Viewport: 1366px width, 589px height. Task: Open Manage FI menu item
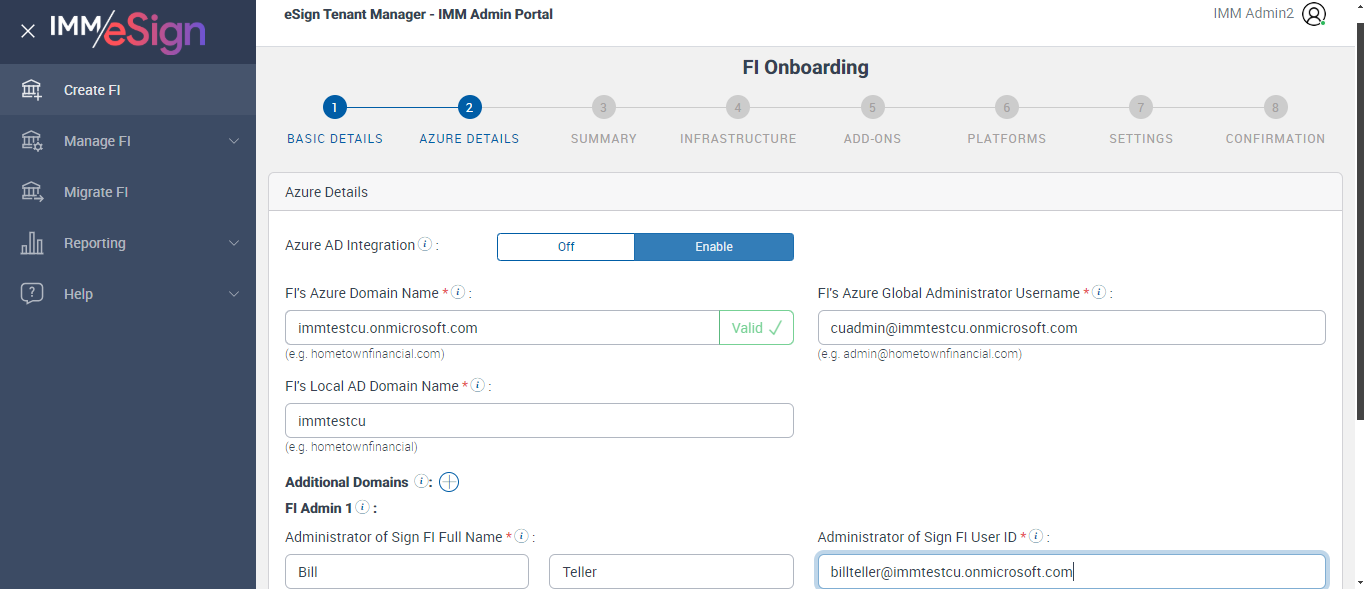[x=128, y=141]
